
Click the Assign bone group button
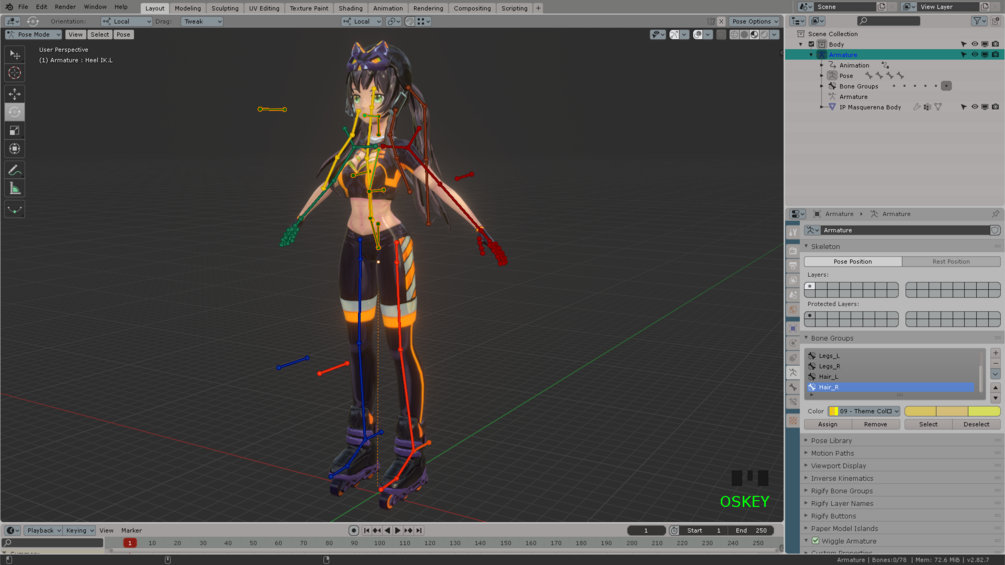pyautogui.click(x=827, y=424)
